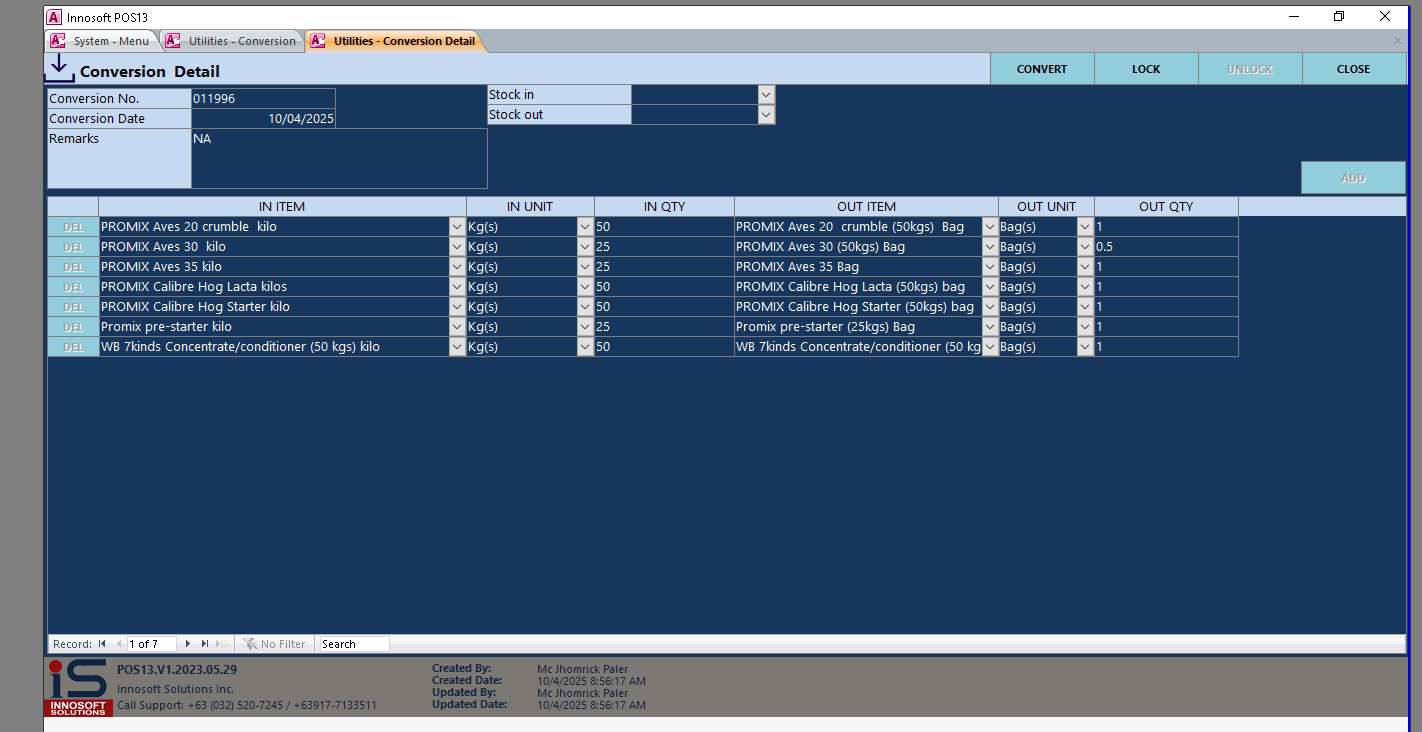Click the Innosoft Solutions logo
The height and width of the screenshot is (732, 1422).
tap(78, 687)
